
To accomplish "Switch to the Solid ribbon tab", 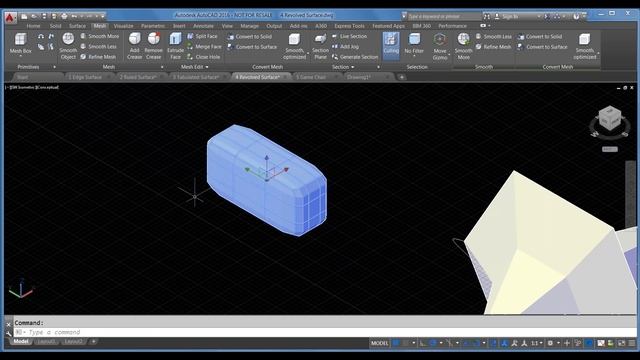I will coord(56,26).
